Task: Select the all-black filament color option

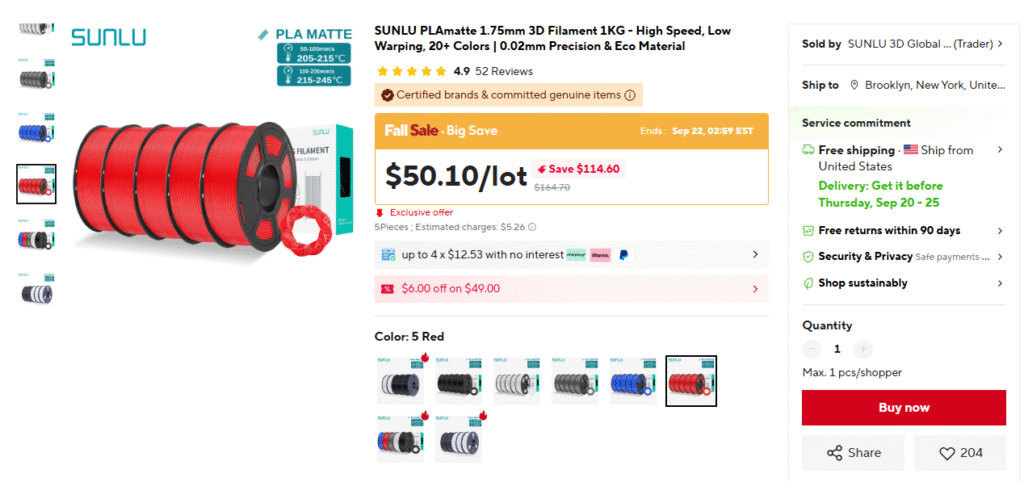Action: click(x=459, y=381)
